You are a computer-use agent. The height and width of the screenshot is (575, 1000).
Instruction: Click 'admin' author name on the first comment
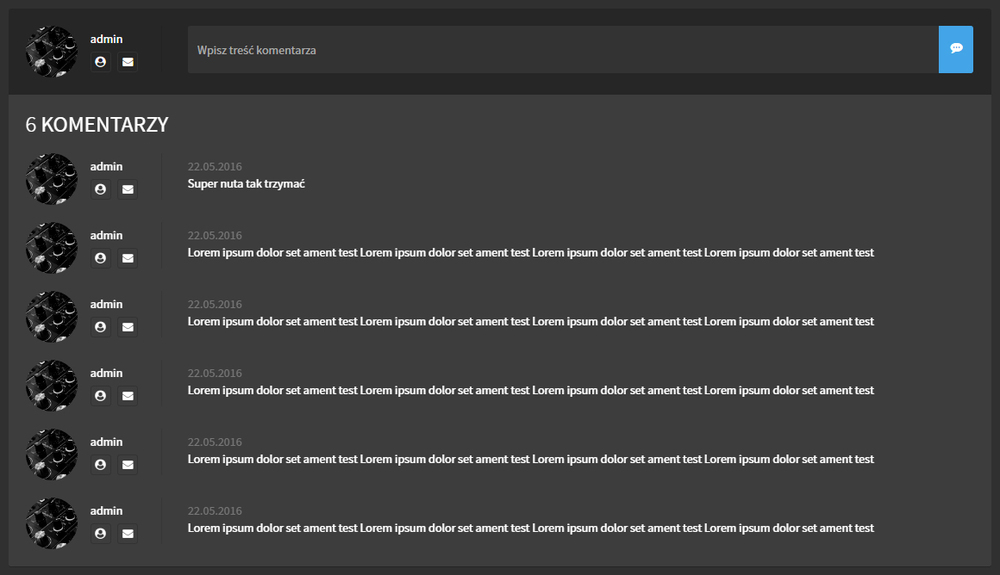tap(106, 166)
